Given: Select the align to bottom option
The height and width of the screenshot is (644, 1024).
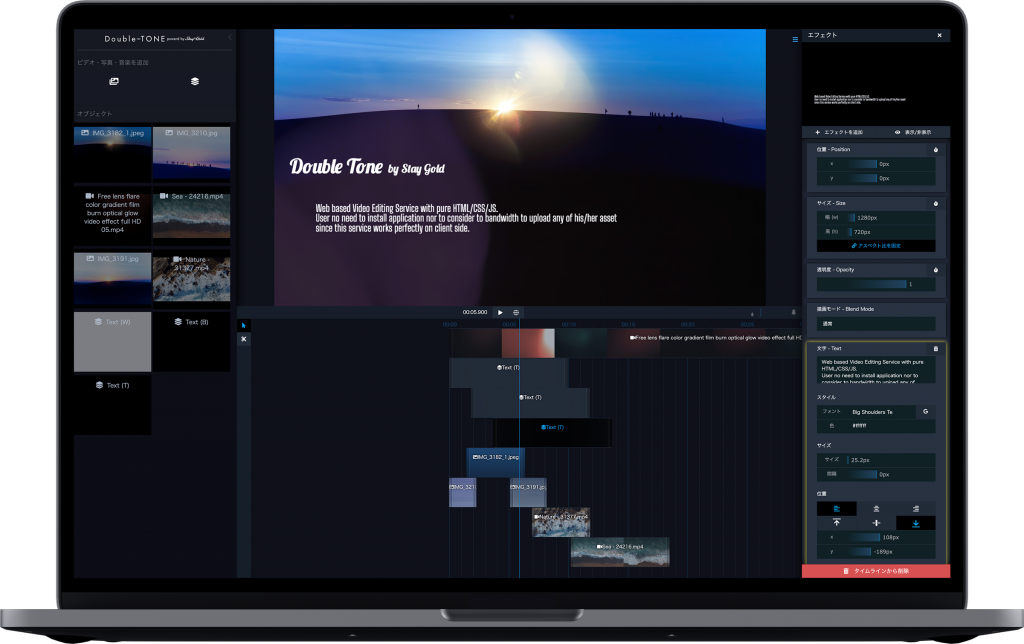Looking at the screenshot, I should click(x=916, y=523).
